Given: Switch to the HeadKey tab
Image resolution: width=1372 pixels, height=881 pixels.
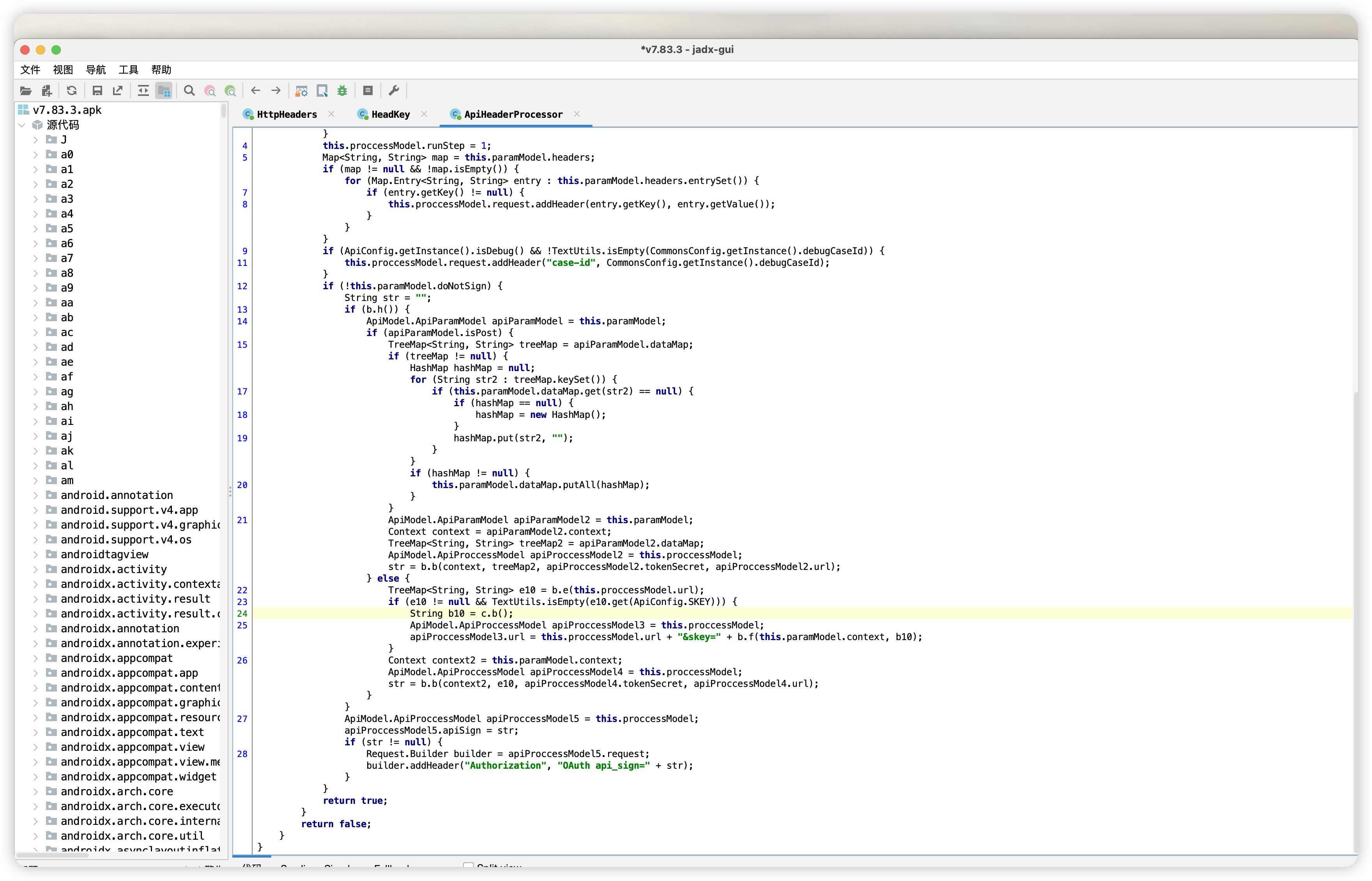Looking at the screenshot, I should (391, 115).
